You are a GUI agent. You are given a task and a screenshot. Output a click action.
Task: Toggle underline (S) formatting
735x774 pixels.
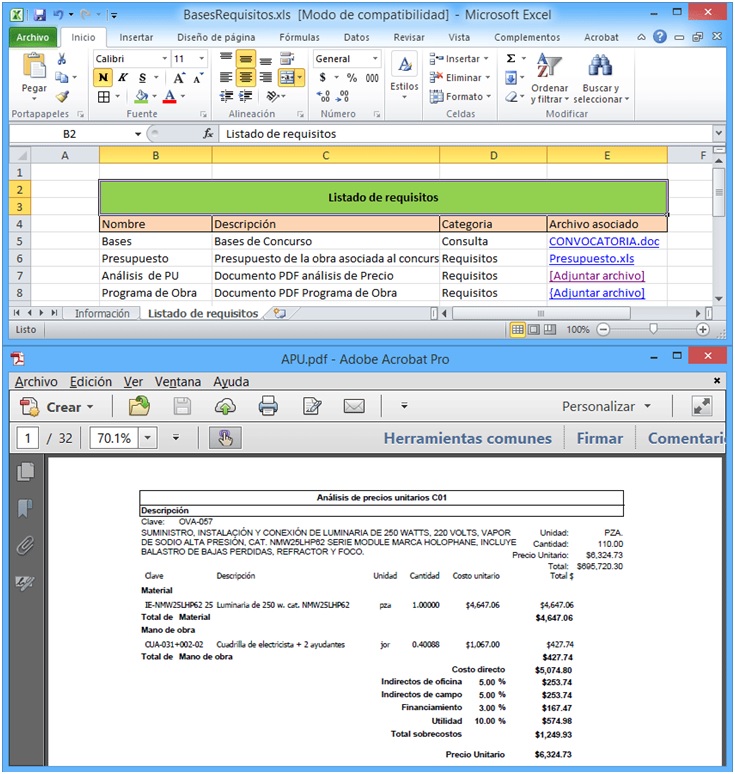[142, 78]
